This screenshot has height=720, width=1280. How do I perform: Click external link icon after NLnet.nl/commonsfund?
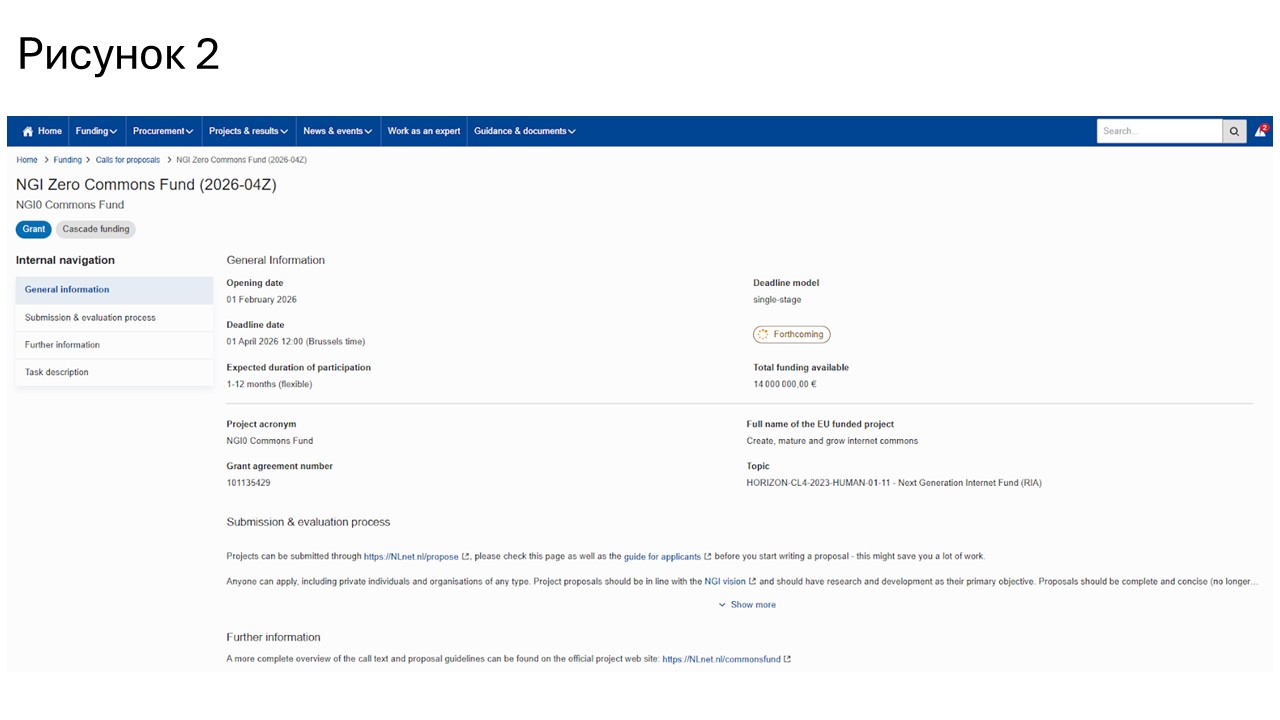coord(787,659)
